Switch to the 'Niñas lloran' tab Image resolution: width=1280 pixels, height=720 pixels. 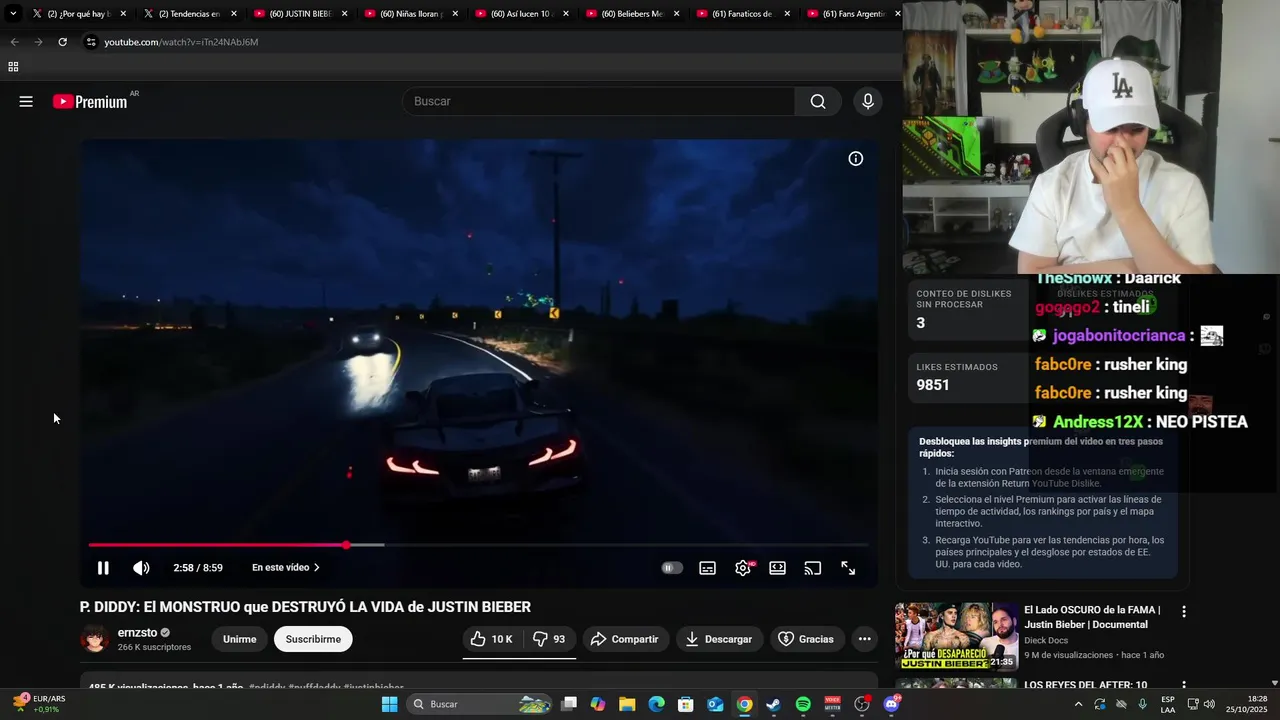[x=409, y=14]
